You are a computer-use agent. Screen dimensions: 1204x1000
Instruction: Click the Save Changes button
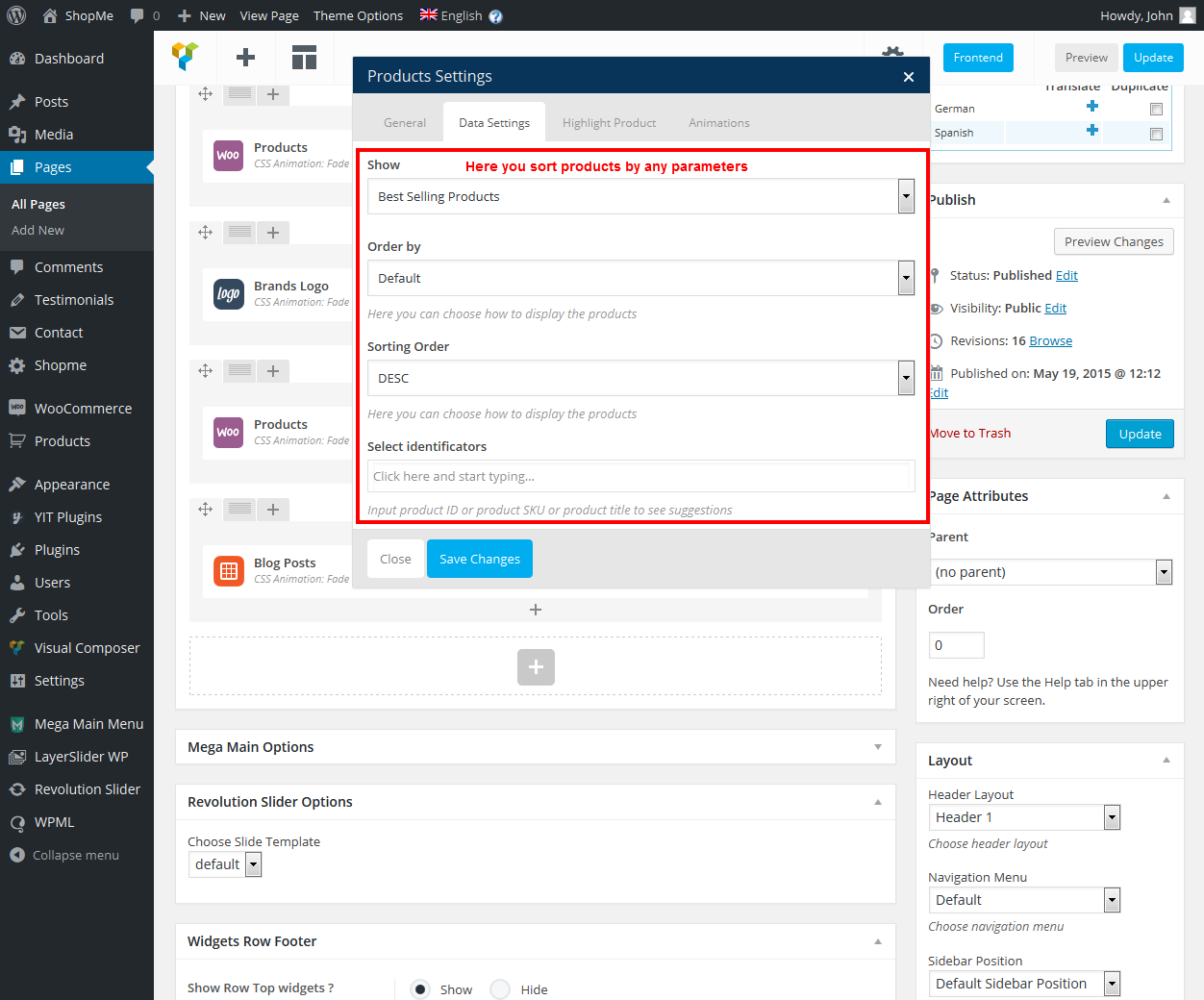pyautogui.click(x=479, y=559)
